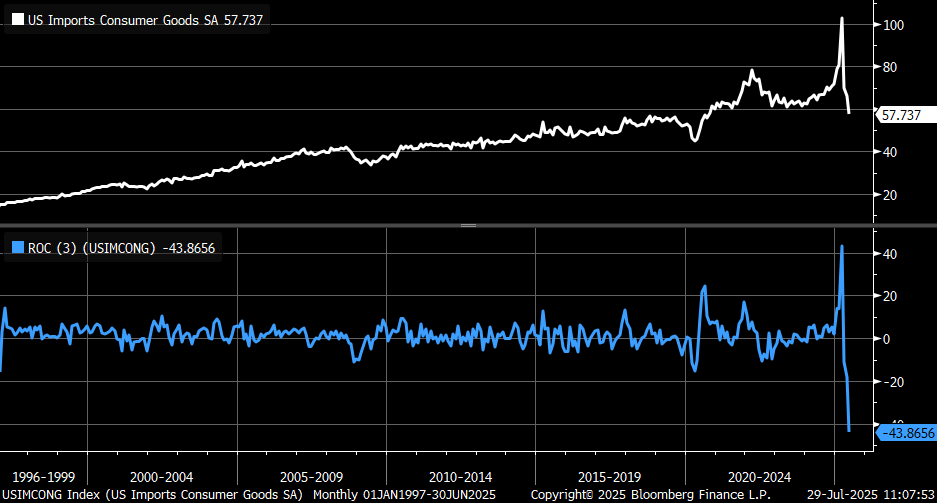Image resolution: width=937 pixels, height=503 pixels.
Task: Click the 100 tick on upper y-axis
Action: pos(893,25)
